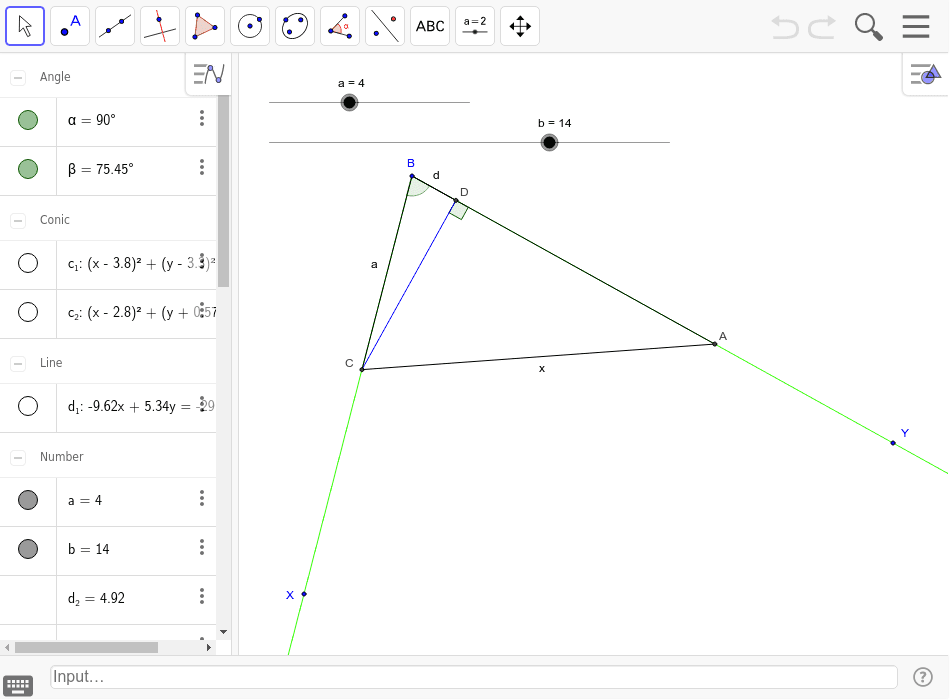Viewport: 950px width, 700px height.
Task: Select the Move arrow tool
Action: point(25,26)
